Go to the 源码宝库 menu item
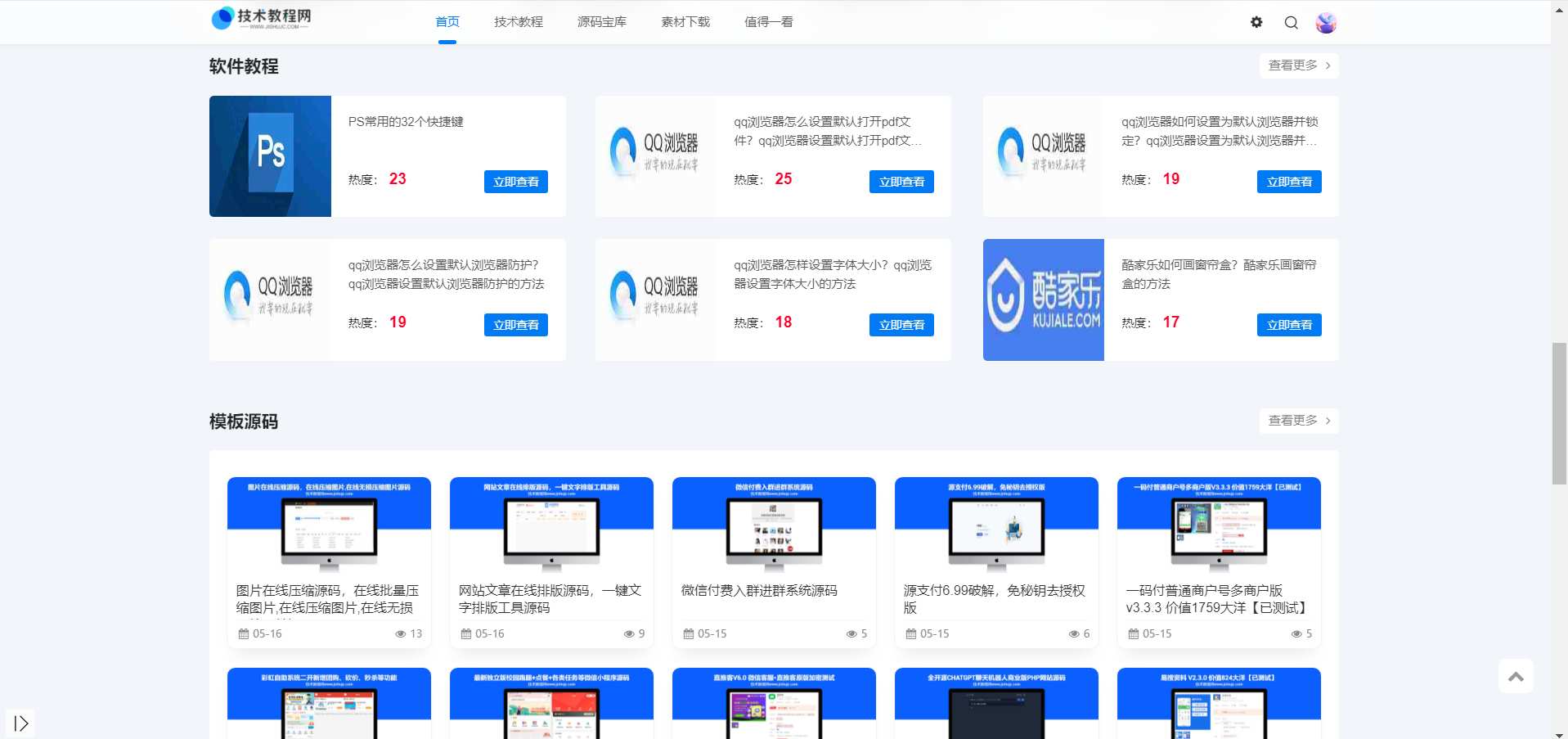 601,22
